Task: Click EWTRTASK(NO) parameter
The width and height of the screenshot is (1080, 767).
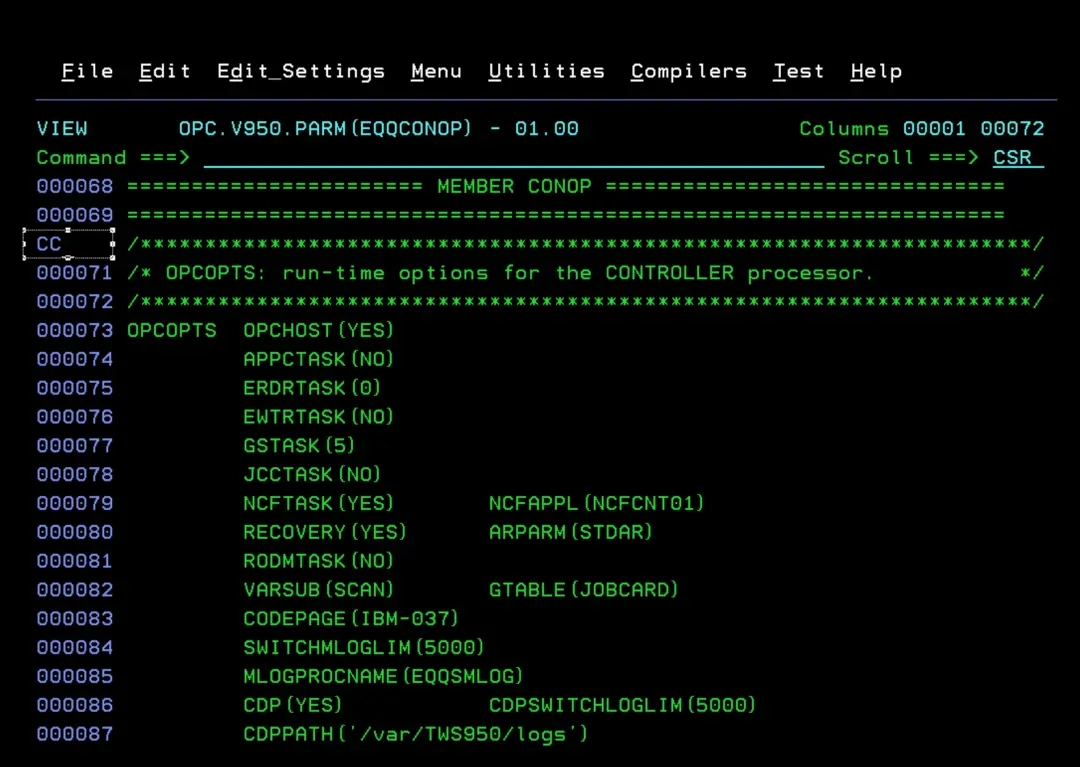Action: (x=318, y=418)
